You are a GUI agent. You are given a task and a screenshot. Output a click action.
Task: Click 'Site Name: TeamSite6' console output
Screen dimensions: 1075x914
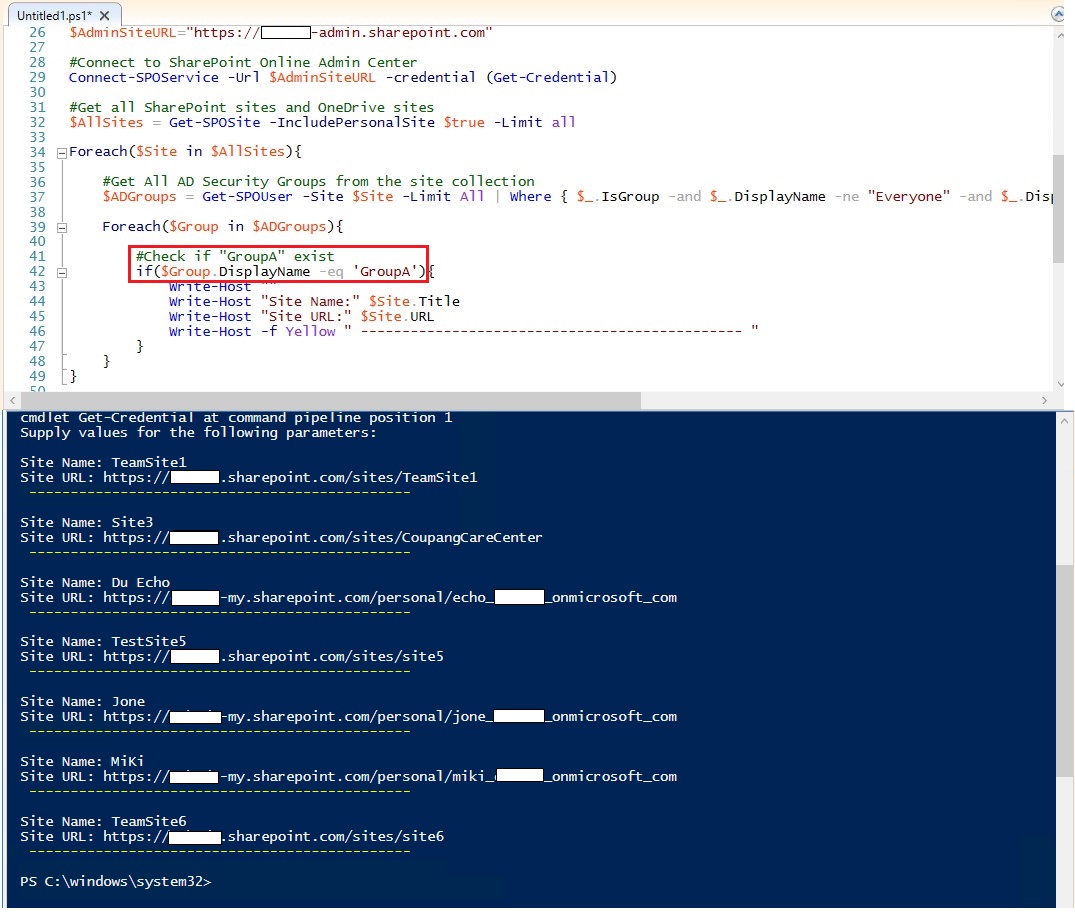click(104, 821)
